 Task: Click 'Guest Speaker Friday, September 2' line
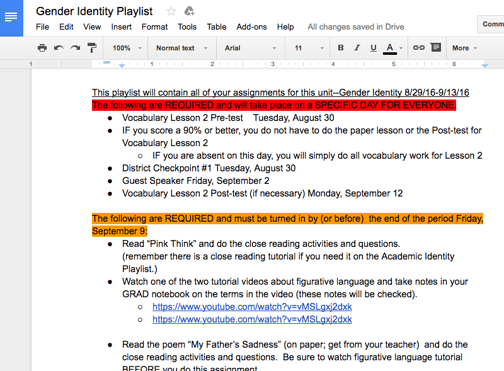click(x=196, y=181)
